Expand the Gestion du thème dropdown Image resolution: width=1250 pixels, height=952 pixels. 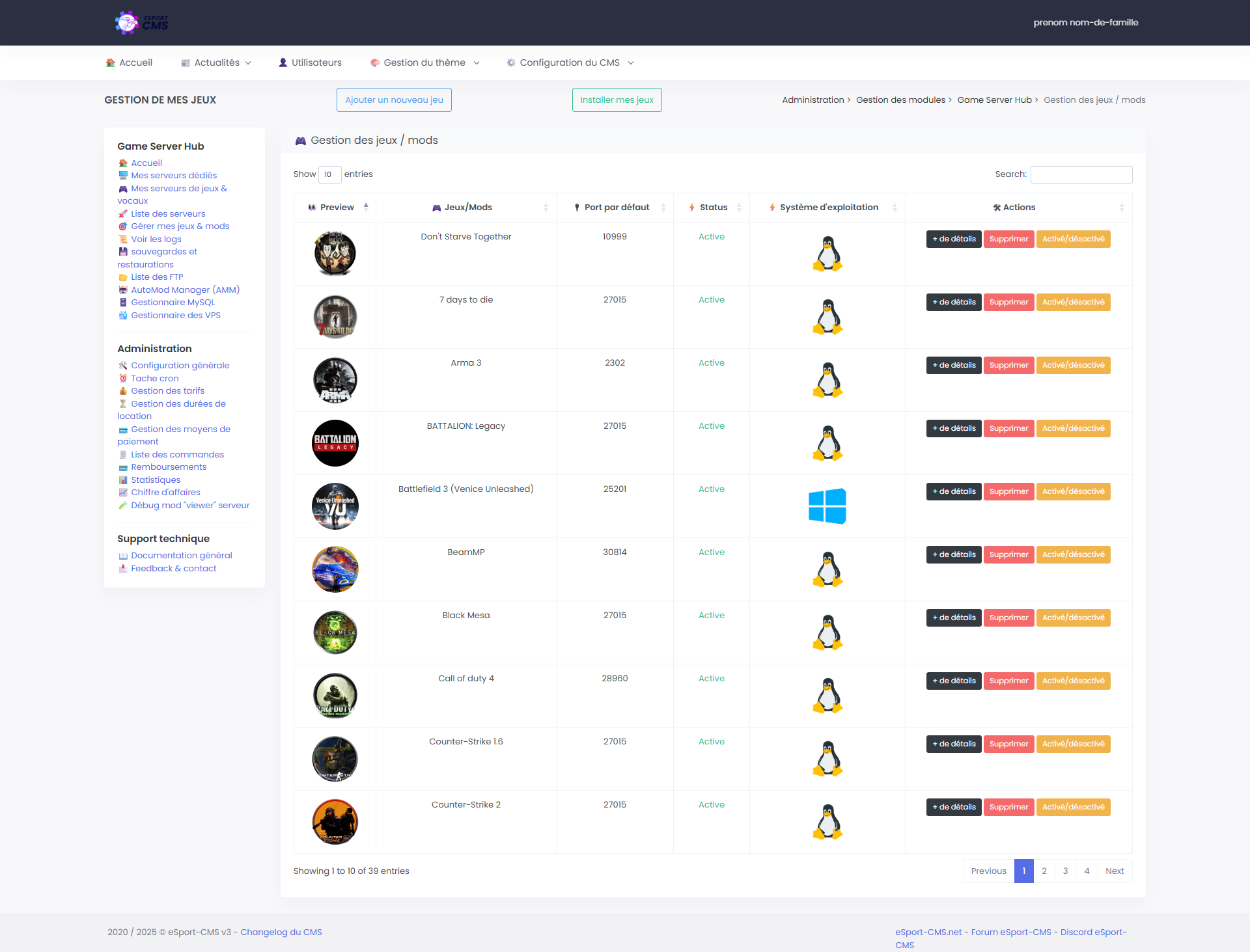pyautogui.click(x=425, y=63)
